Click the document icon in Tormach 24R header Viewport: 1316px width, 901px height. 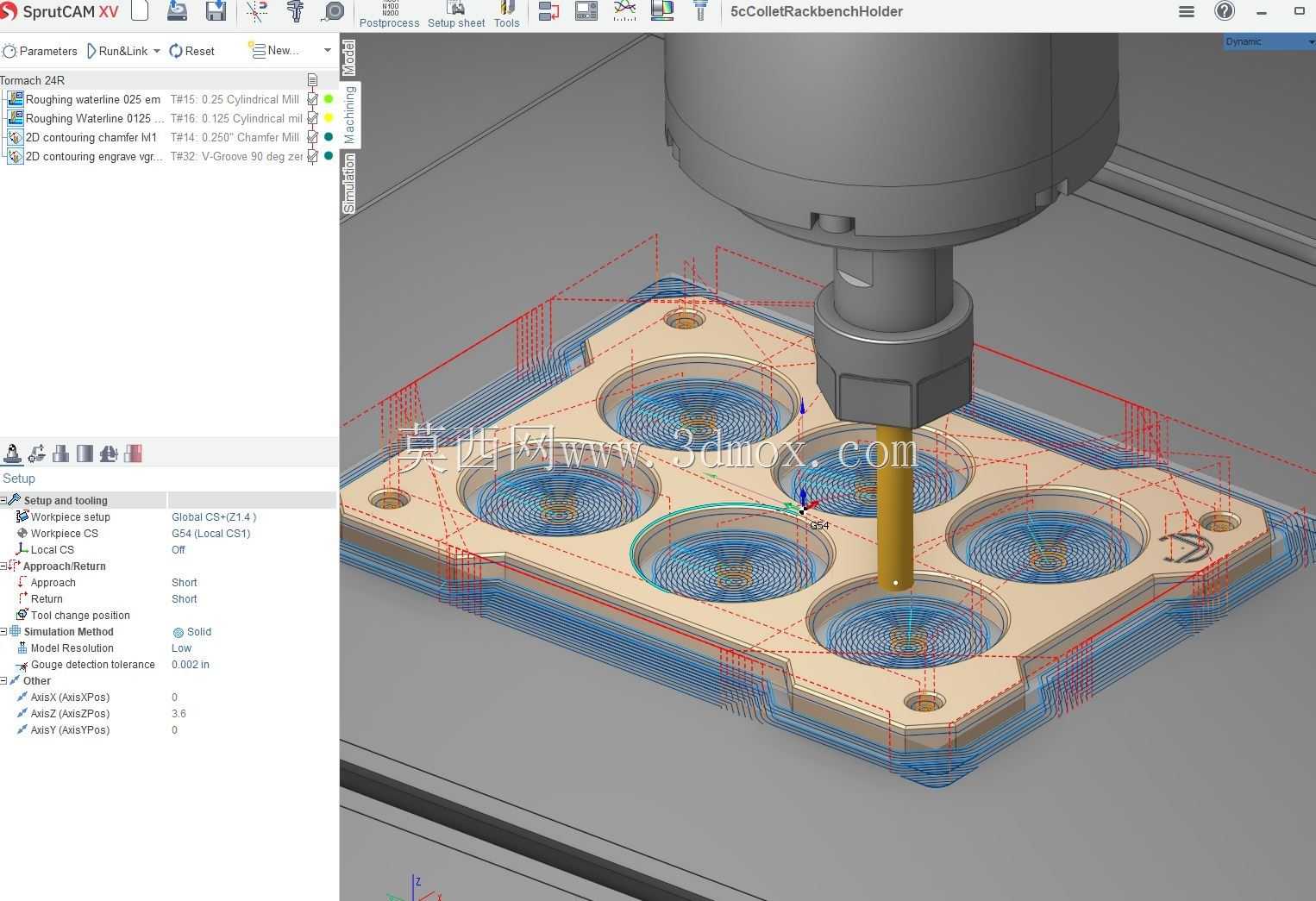pyautogui.click(x=312, y=80)
